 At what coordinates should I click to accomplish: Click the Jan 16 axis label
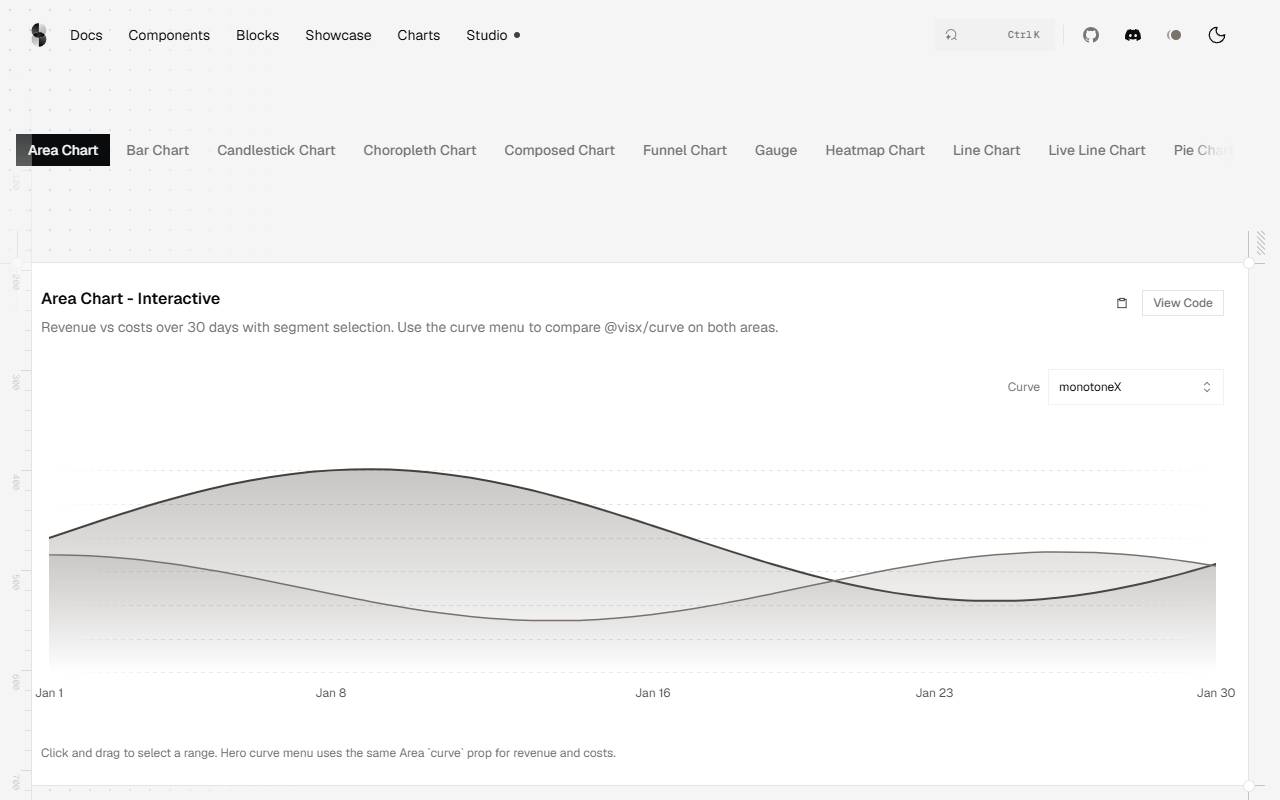(x=653, y=693)
